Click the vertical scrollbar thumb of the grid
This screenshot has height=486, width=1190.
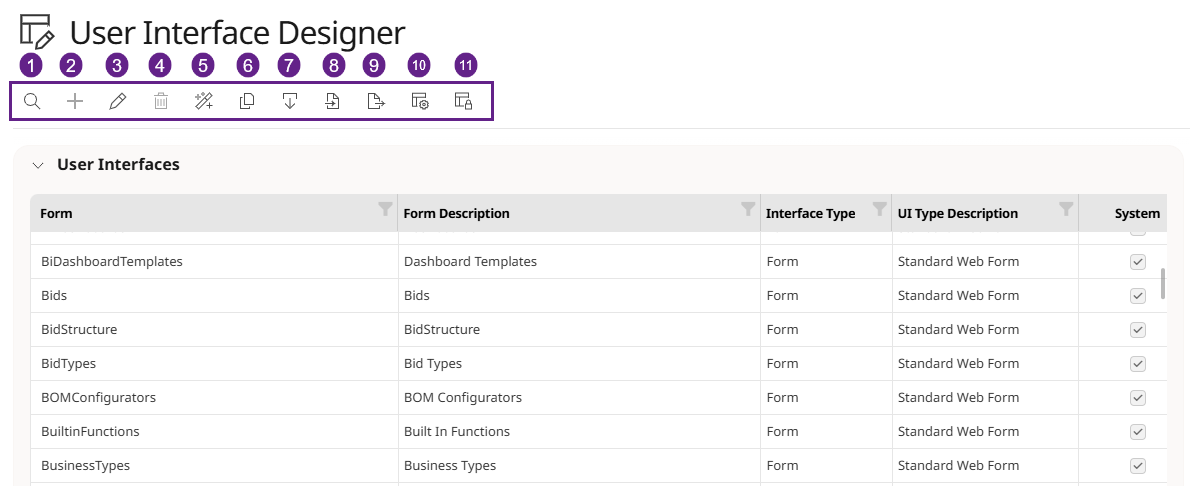click(1163, 283)
